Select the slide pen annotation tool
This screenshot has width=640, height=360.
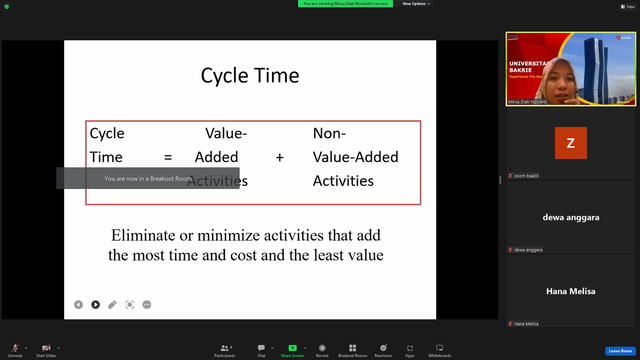click(112, 304)
